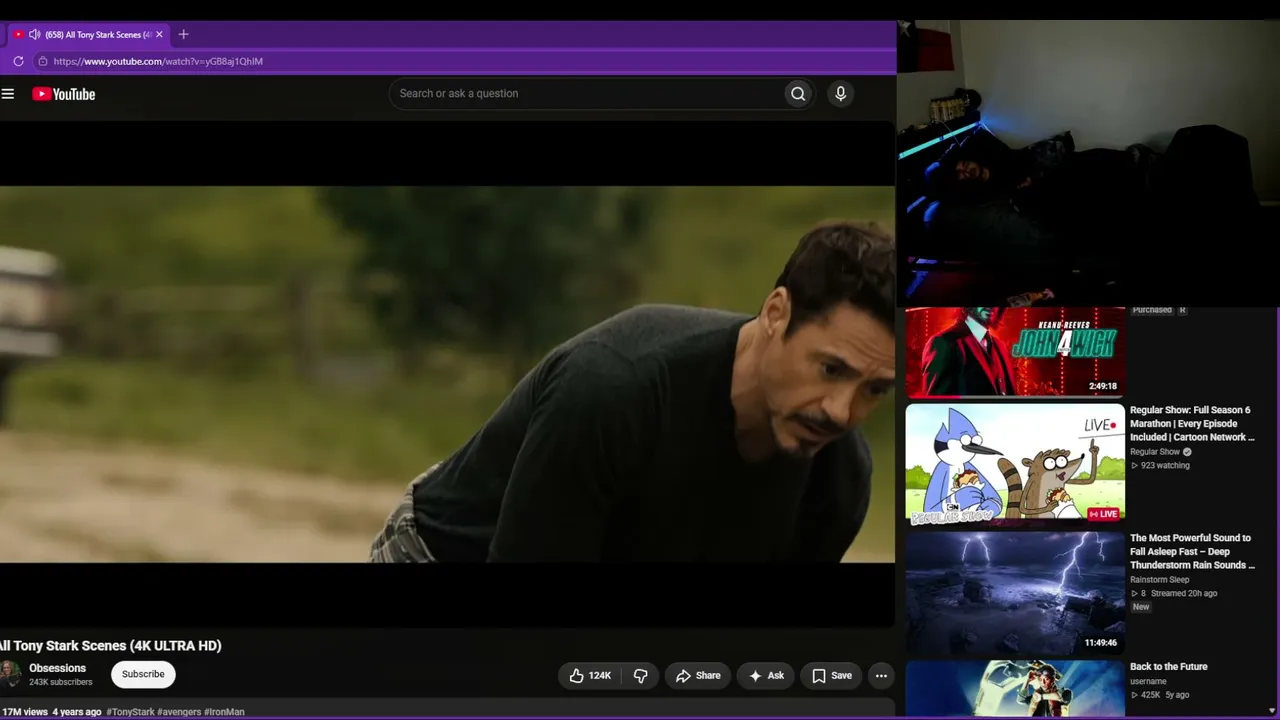Click the '243K subscribers' count

click(61, 683)
